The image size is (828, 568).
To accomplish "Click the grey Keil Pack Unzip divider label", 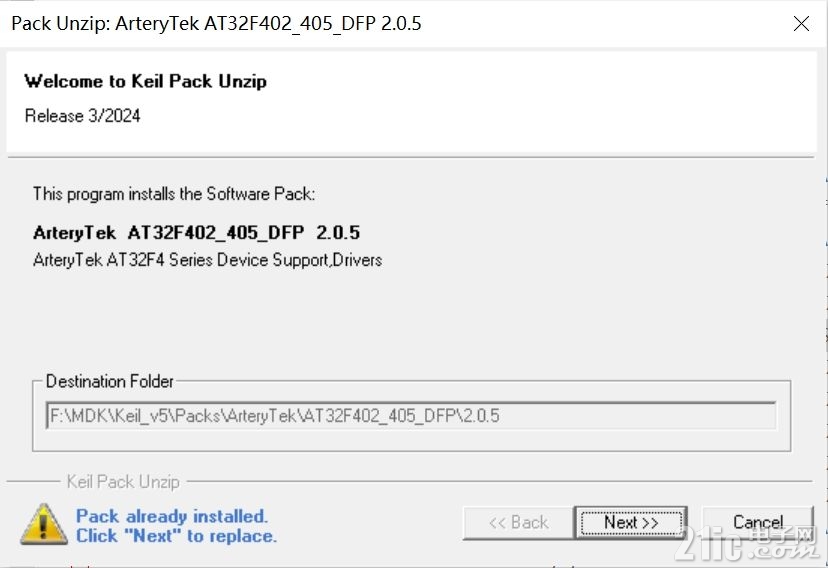I will point(123,481).
